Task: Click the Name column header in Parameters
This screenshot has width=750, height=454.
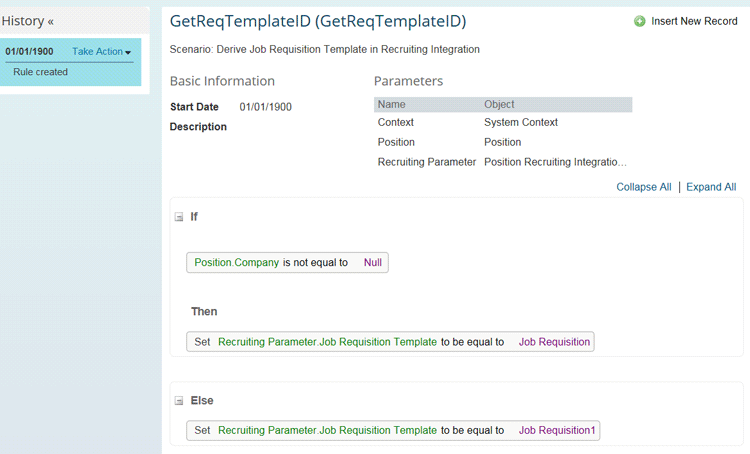Action: coord(392,104)
